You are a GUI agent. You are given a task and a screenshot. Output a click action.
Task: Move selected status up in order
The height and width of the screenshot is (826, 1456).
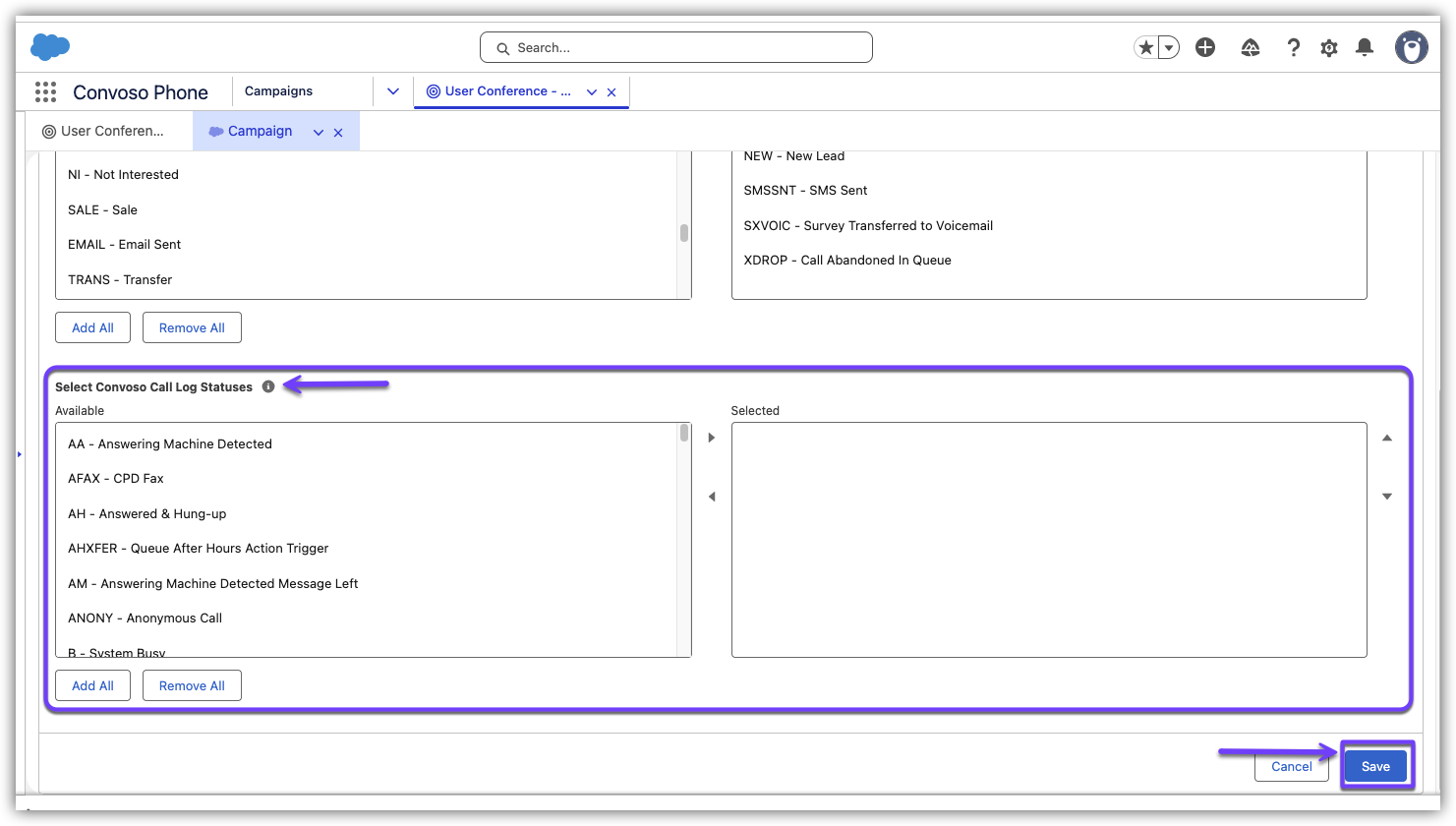(1387, 438)
